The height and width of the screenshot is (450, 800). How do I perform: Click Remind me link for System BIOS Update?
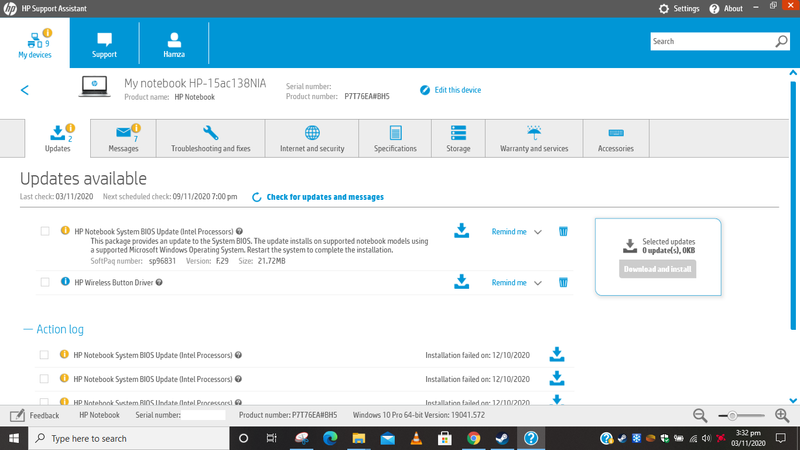point(509,232)
